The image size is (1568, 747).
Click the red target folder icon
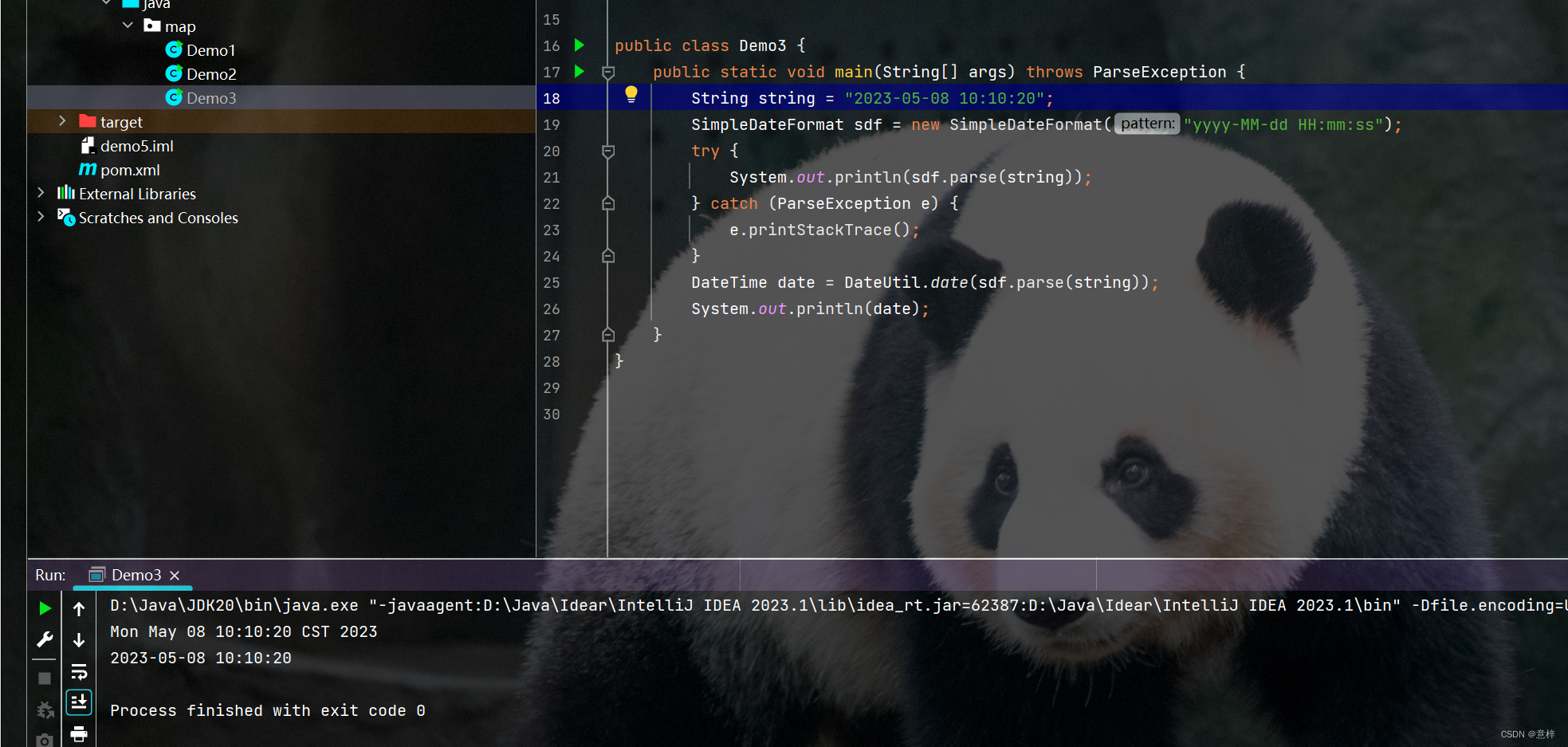[x=88, y=121]
